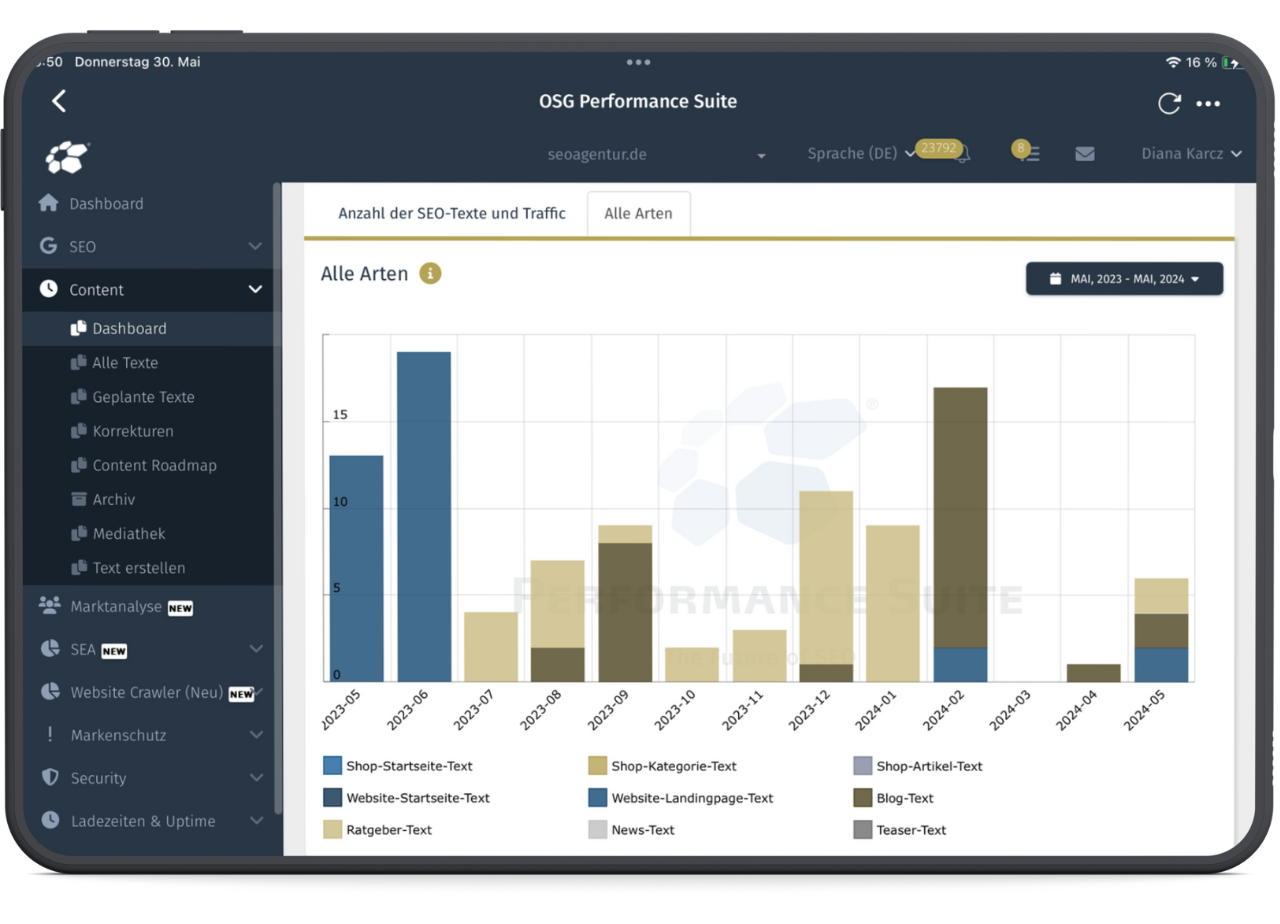1280x924 pixels.
Task: Toggle Website-Startseite-Text legend series
Action: point(406,798)
